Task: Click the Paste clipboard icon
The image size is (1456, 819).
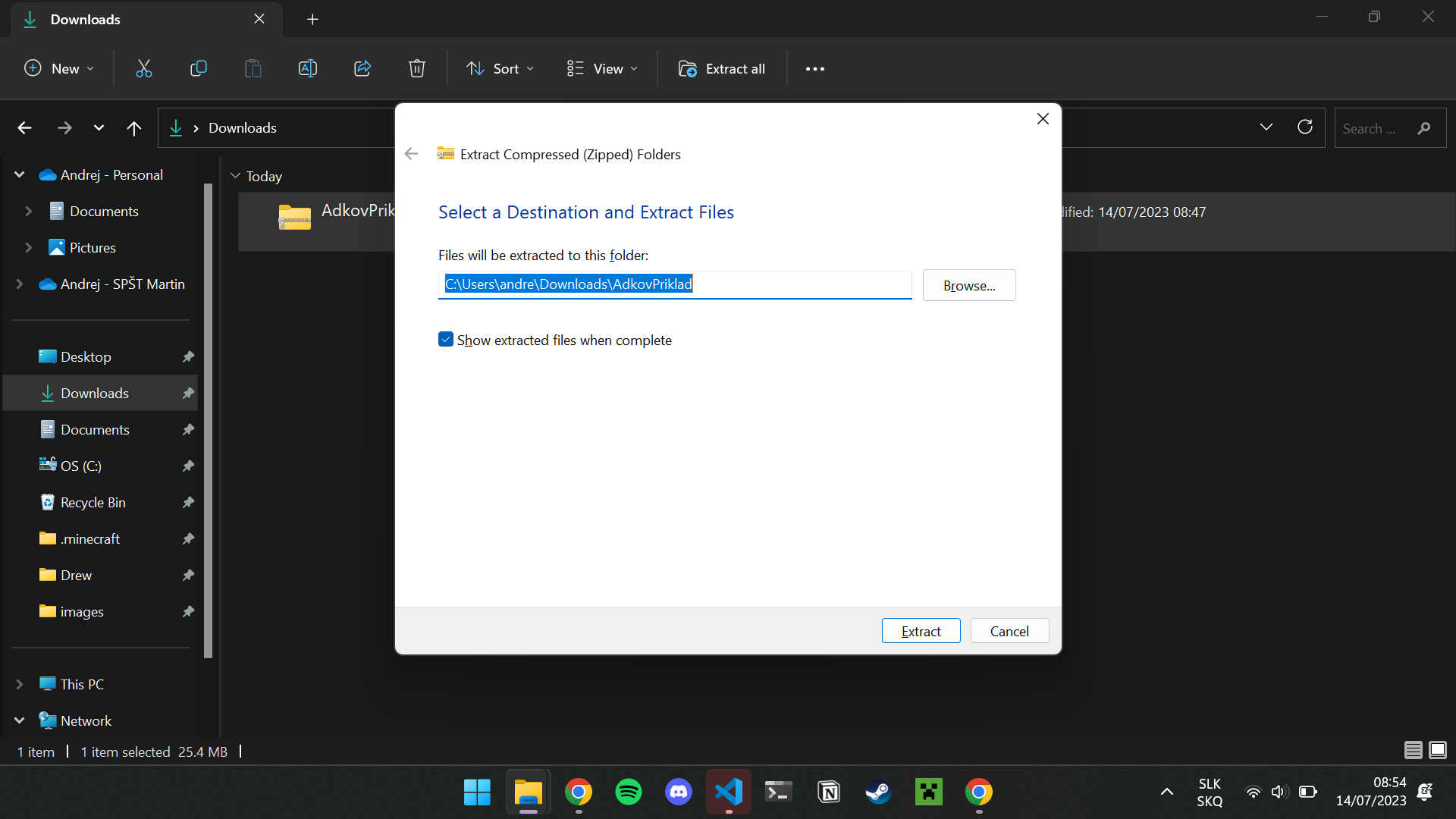Action: (253, 69)
